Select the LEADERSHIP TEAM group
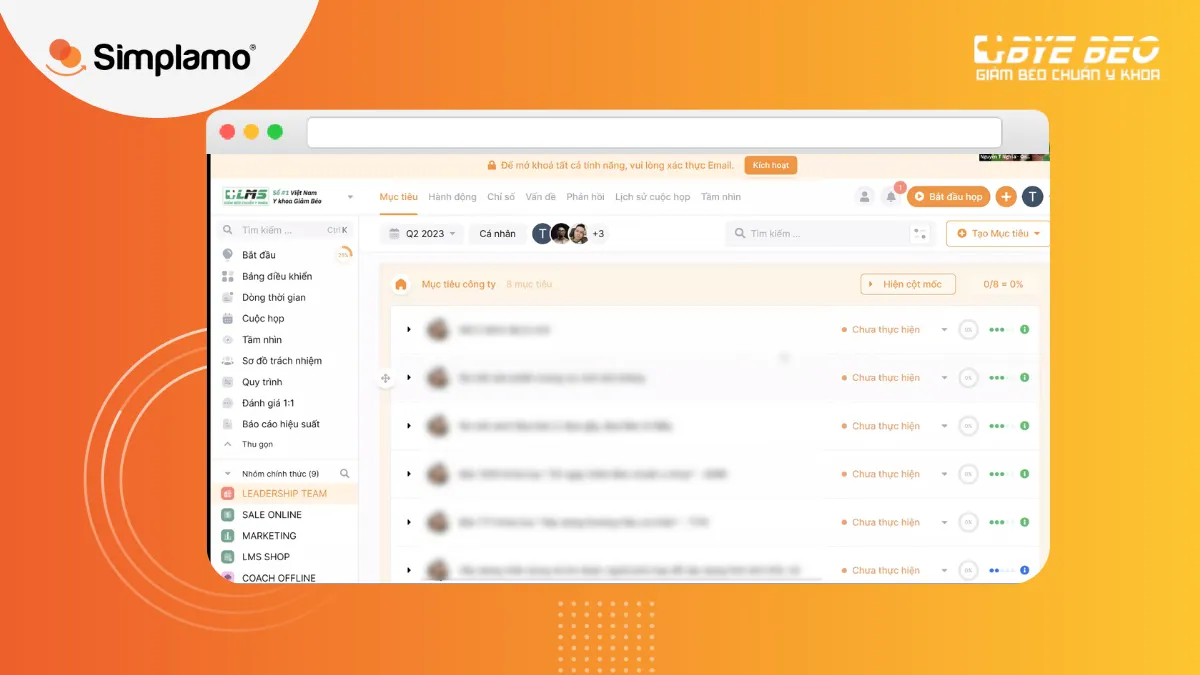The image size is (1200, 675). click(x=284, y=493)
